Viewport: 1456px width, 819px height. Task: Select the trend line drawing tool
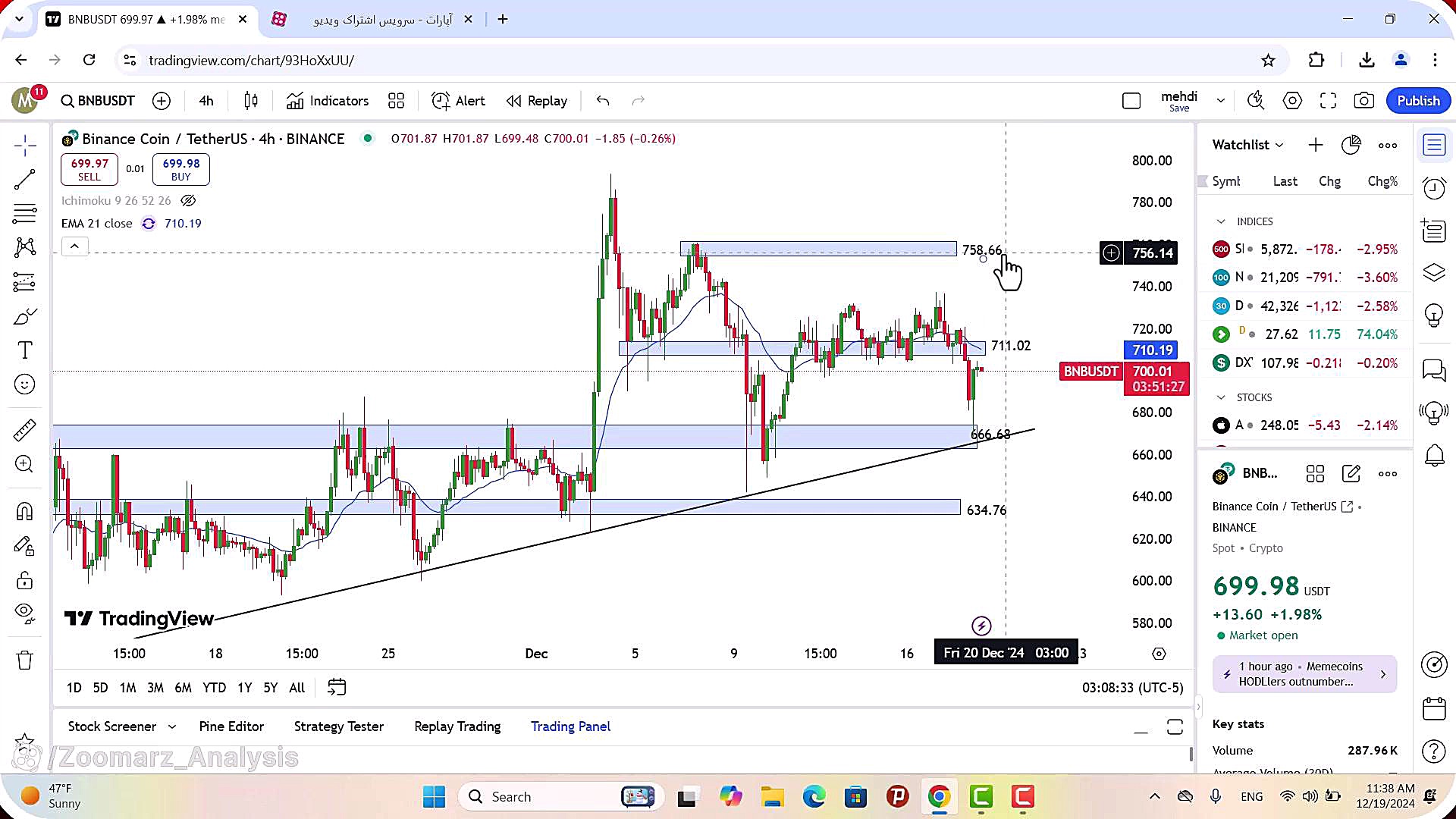(x=24, y=180)
